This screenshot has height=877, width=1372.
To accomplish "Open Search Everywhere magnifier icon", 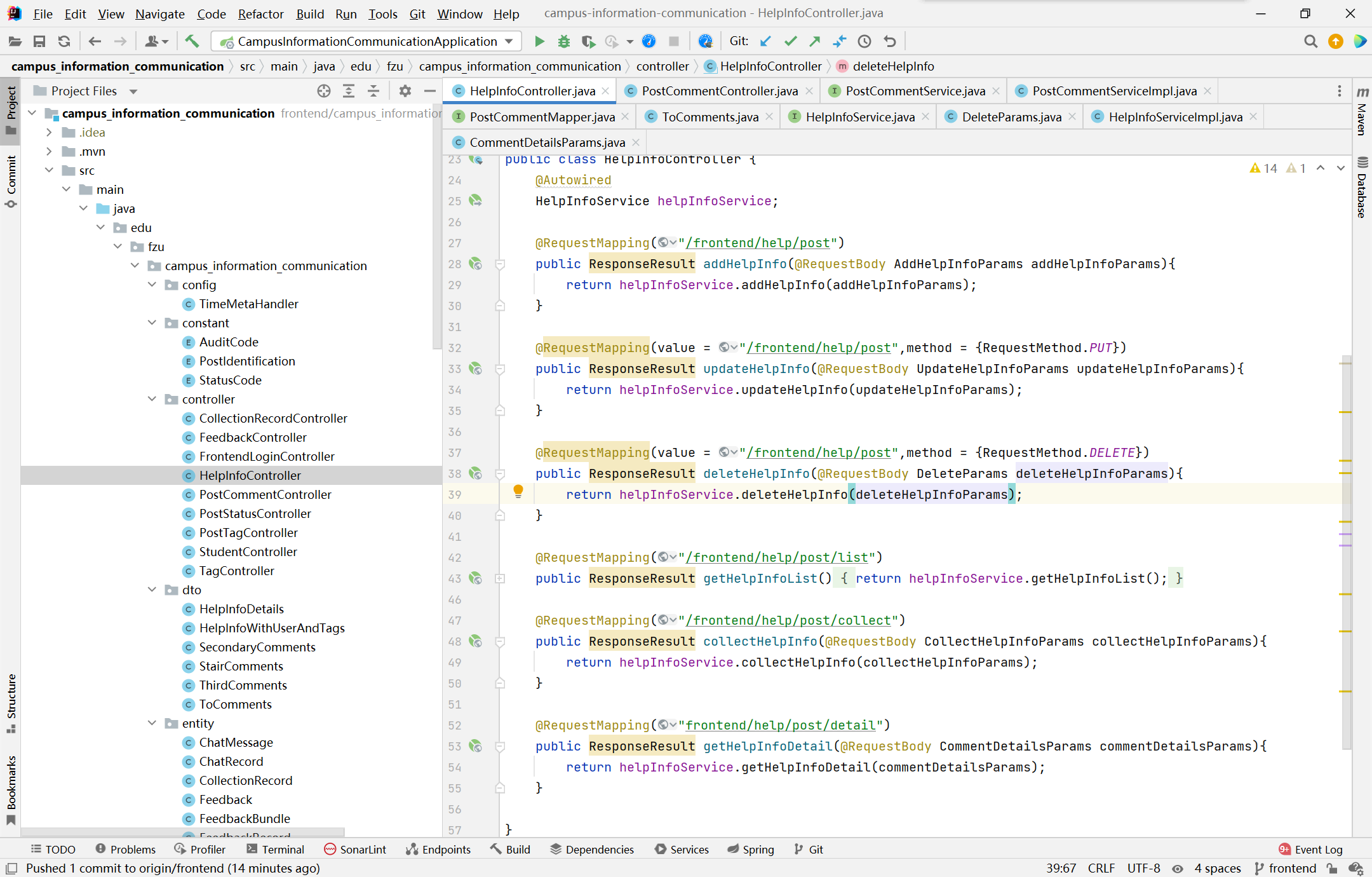I will coord(1310,41).
